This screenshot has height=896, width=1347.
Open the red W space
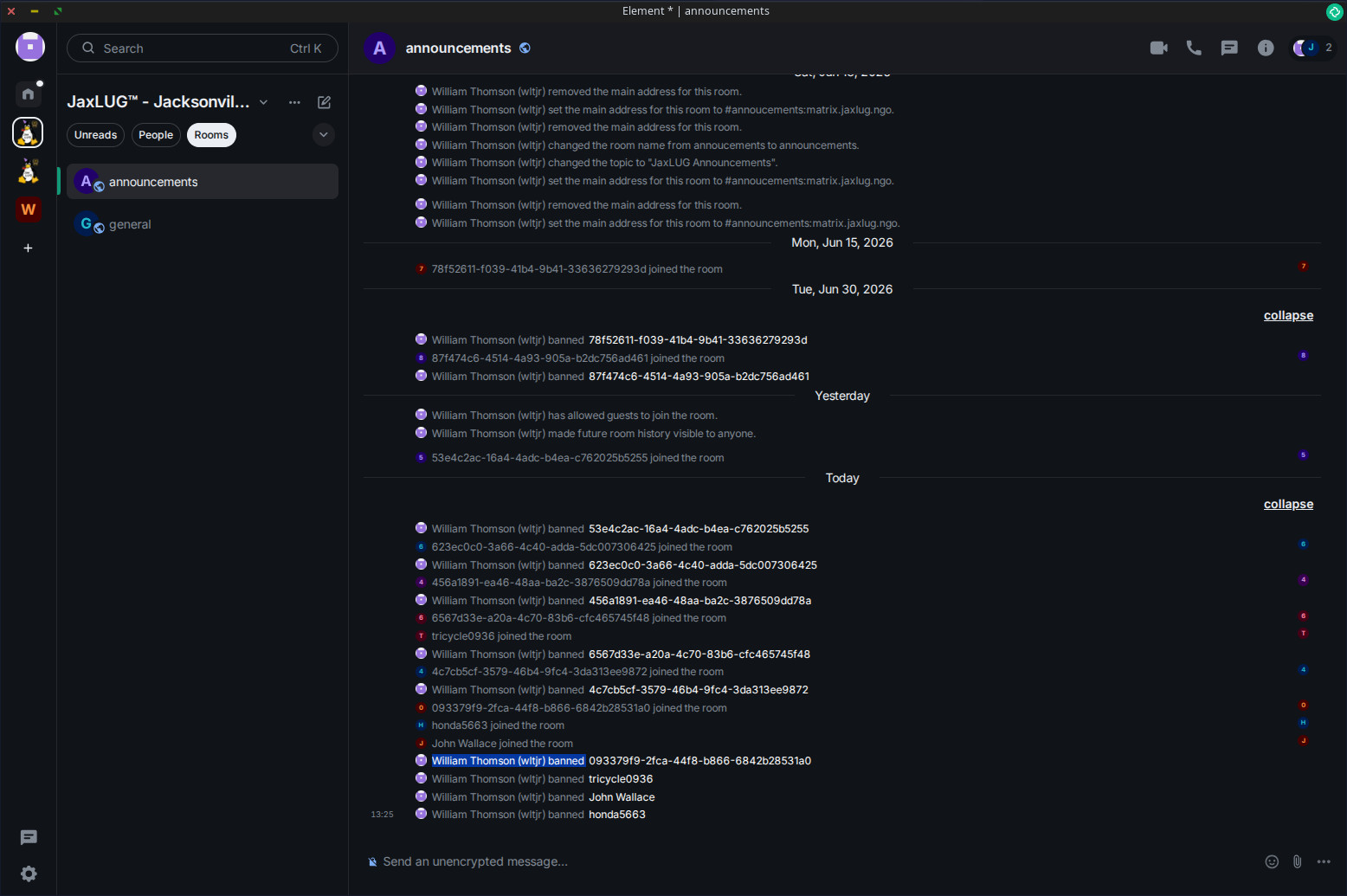pyautogui.click(x=28, y=209)
